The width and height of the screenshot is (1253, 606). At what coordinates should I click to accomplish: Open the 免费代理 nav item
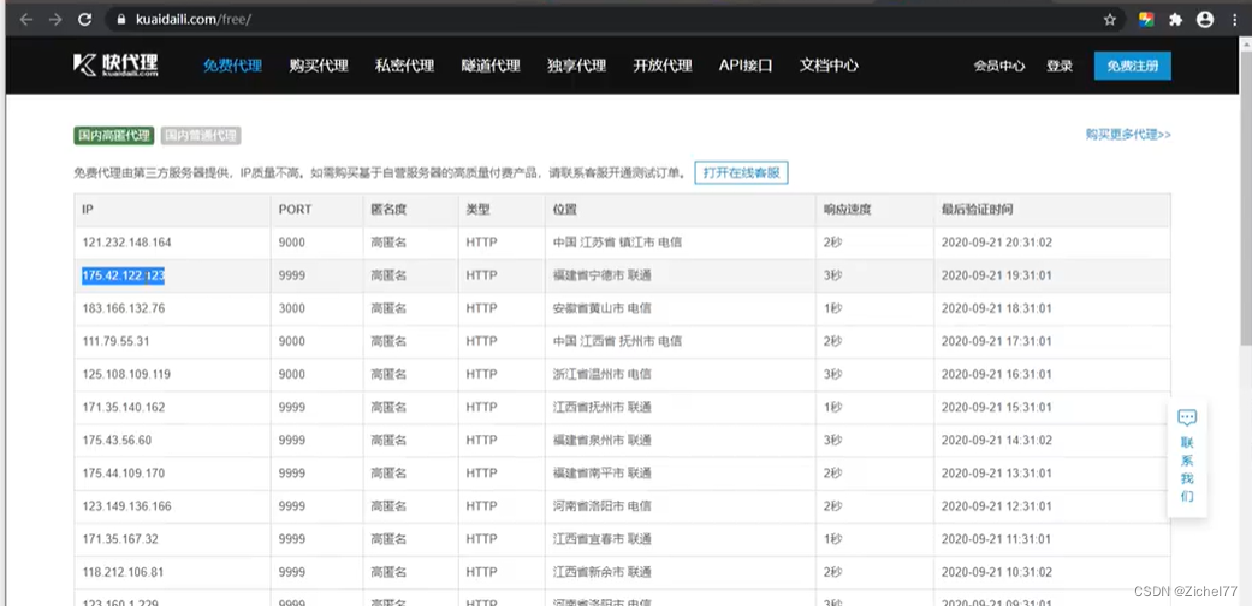point(232,66)
